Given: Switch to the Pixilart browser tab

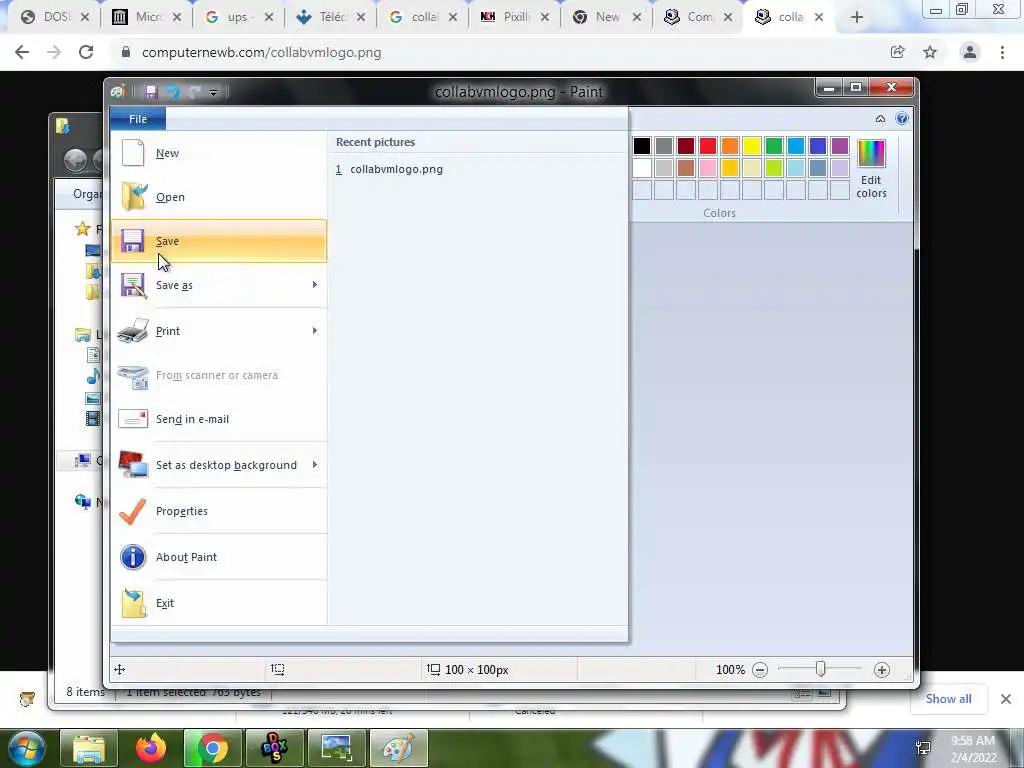Looking at the screenshot, I should [515, 18].
